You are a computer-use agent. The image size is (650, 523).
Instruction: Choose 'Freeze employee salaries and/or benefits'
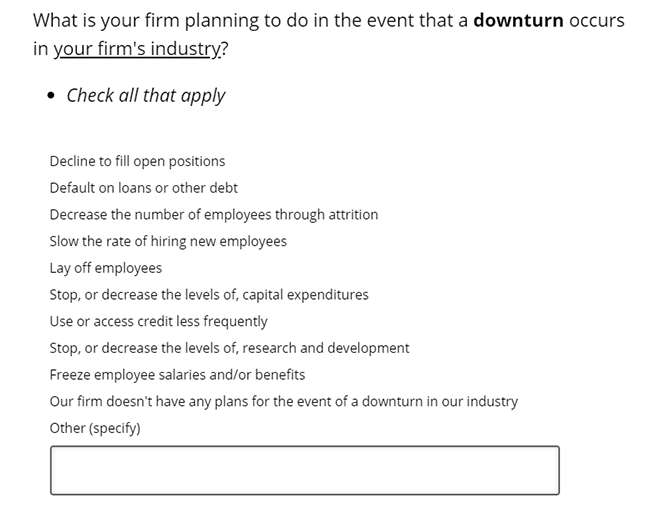[x=177, y=375]
